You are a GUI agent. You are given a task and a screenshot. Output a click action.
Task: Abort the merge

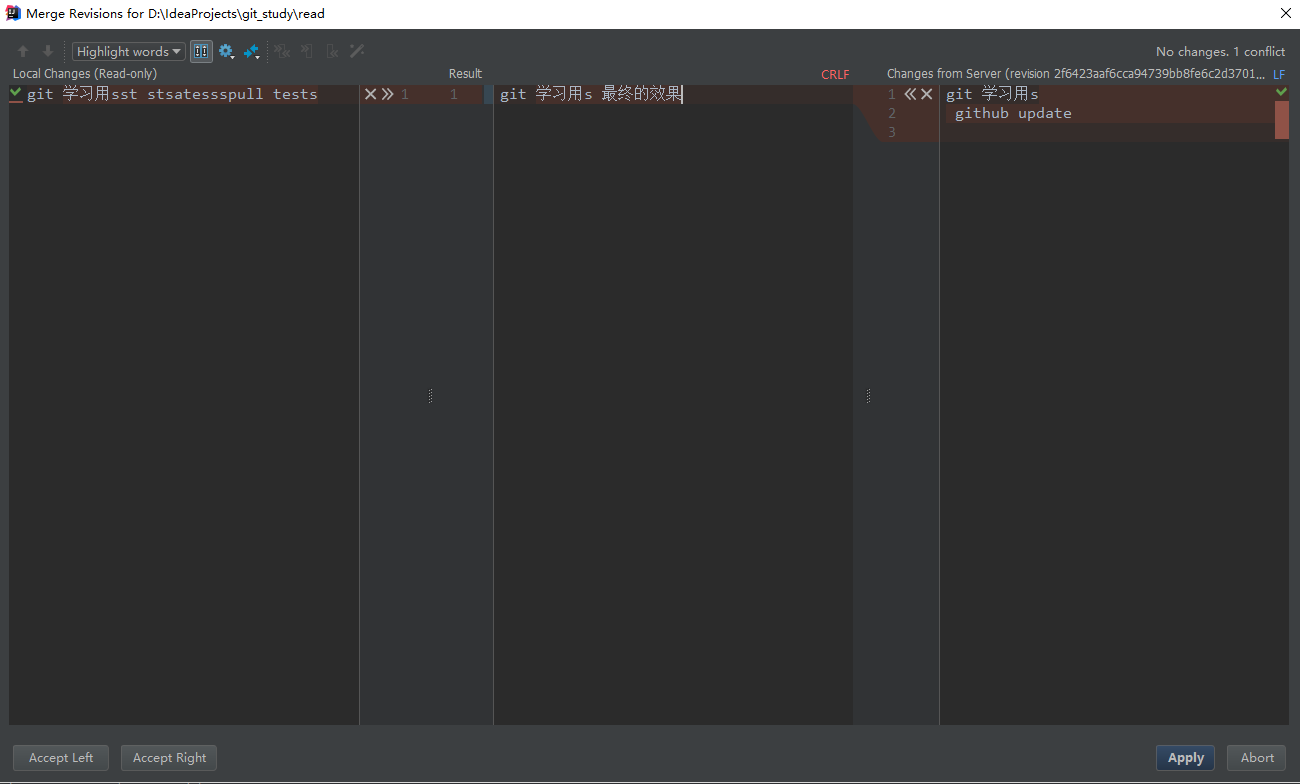click(x=1257, y=758)
